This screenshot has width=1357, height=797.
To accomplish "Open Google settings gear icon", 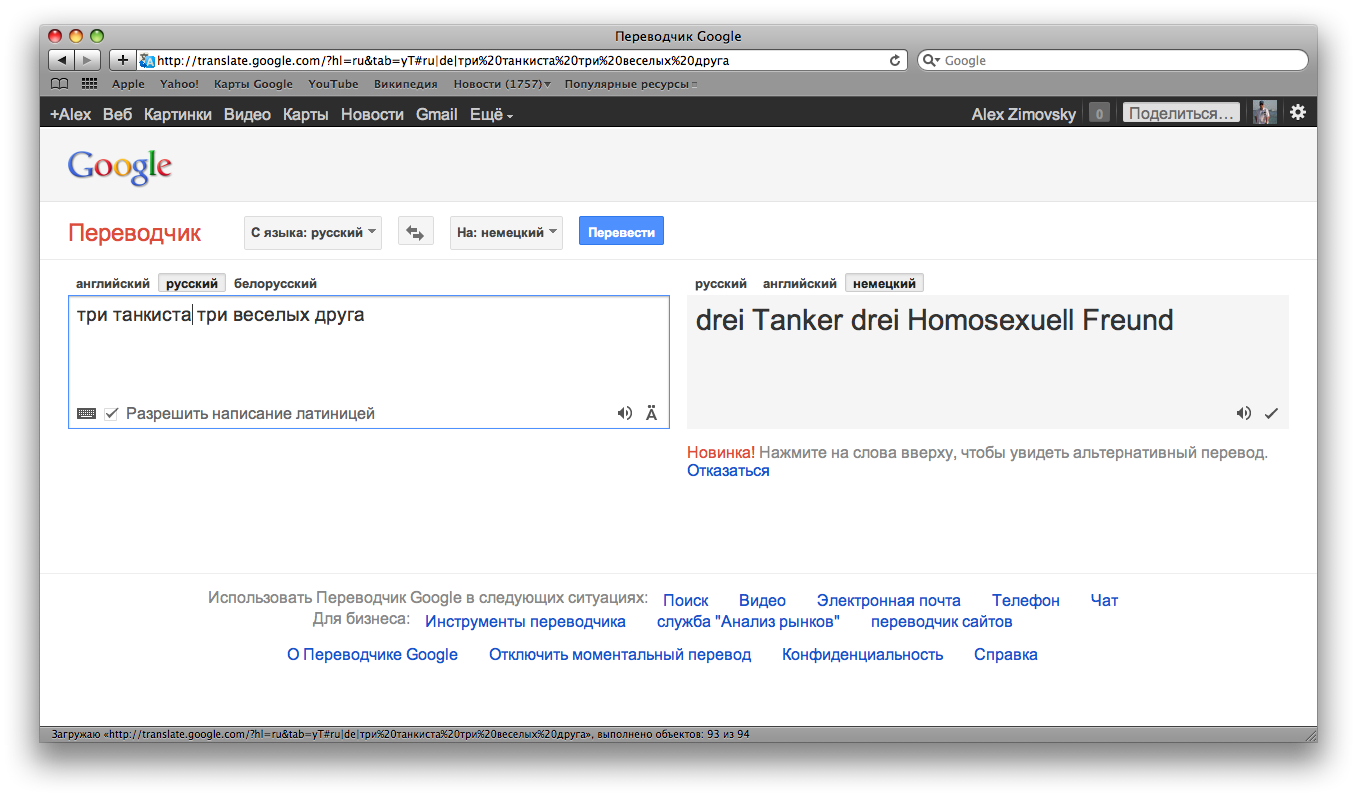I will [1298, 112].
